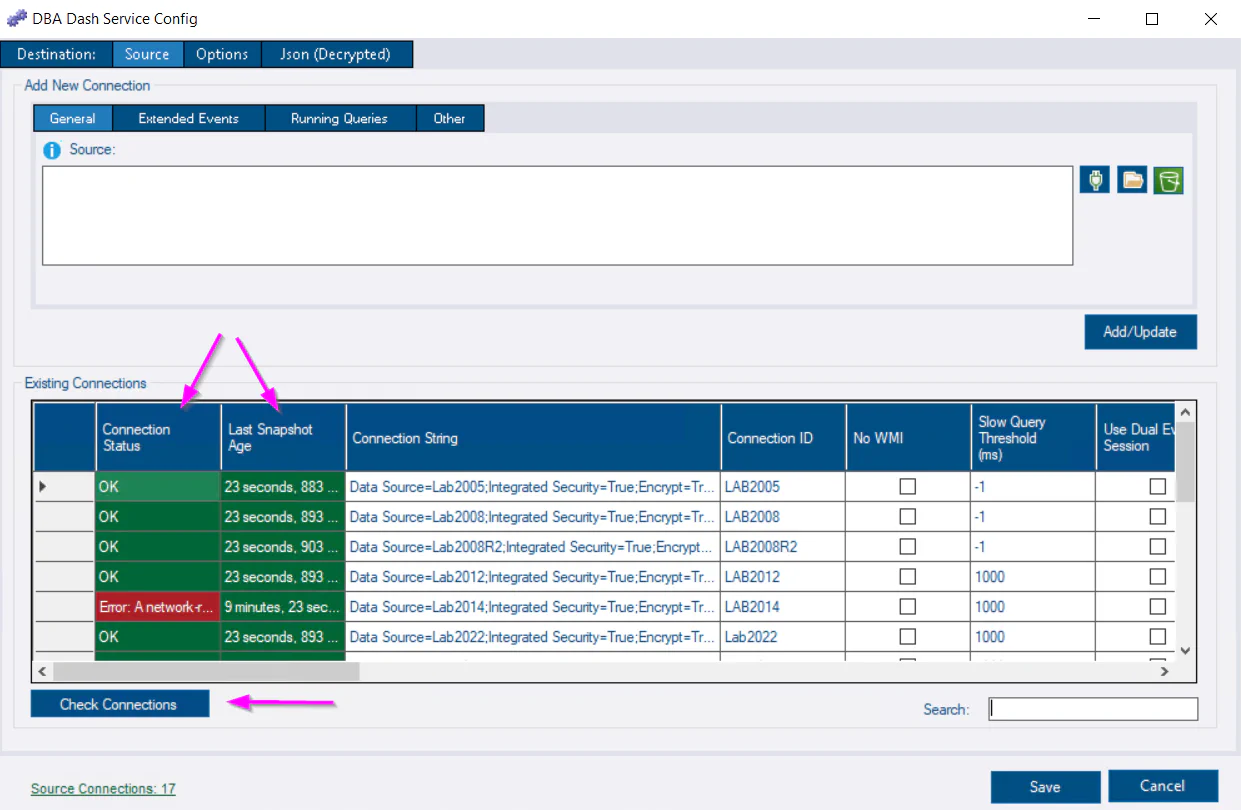Click the Search input field
This screenshot has width=1241, height=810.
click(x=1093, y=708)
